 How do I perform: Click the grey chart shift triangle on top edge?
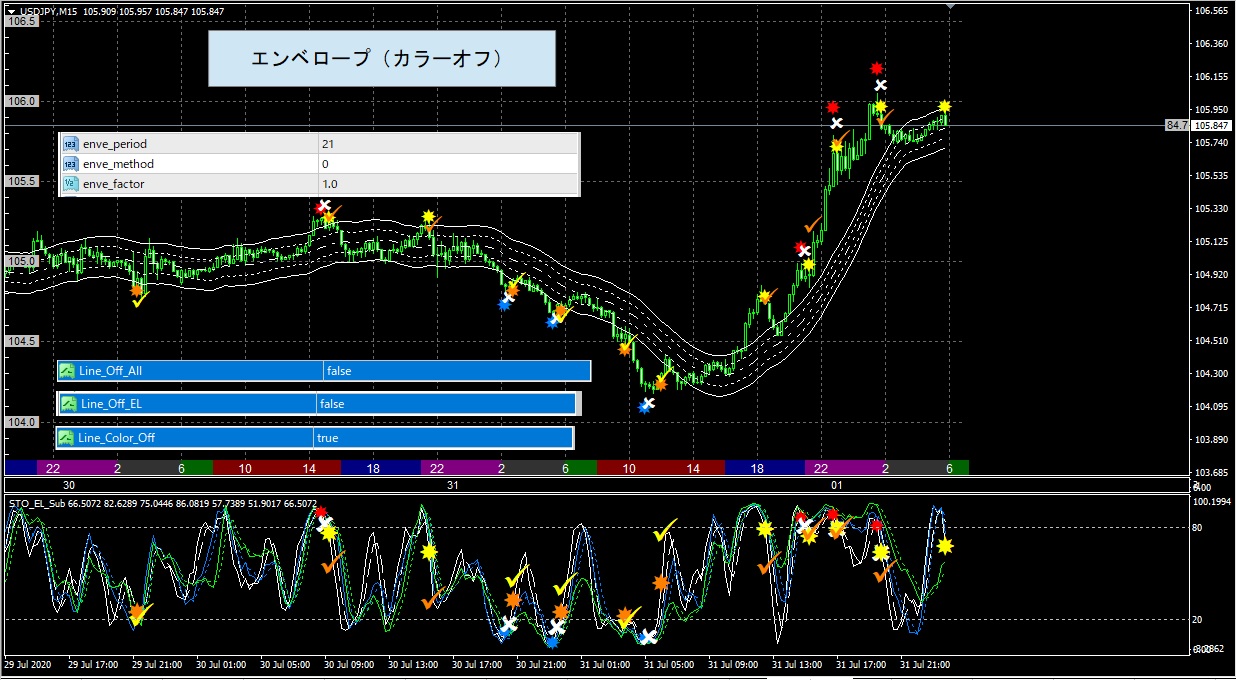point(949,6)
